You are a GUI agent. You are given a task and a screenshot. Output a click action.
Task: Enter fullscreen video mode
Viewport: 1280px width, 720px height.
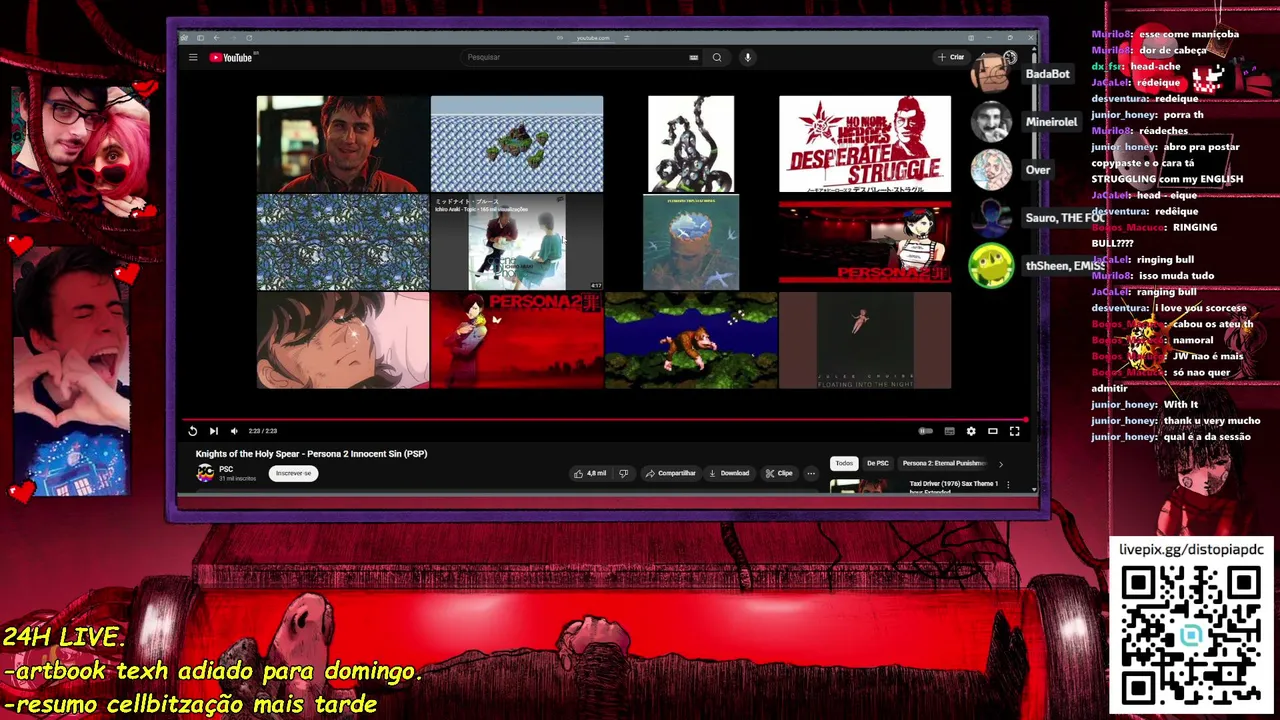pos(1015,431)
